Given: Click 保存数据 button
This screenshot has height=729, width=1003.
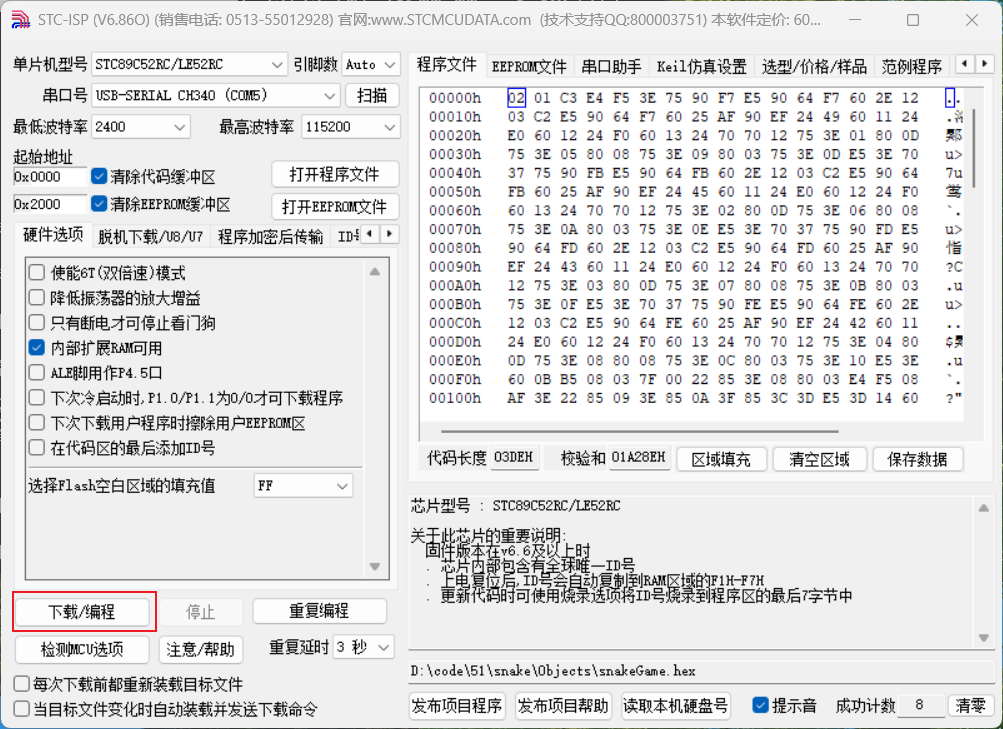Looking at the screenshot, I should 917,459.
